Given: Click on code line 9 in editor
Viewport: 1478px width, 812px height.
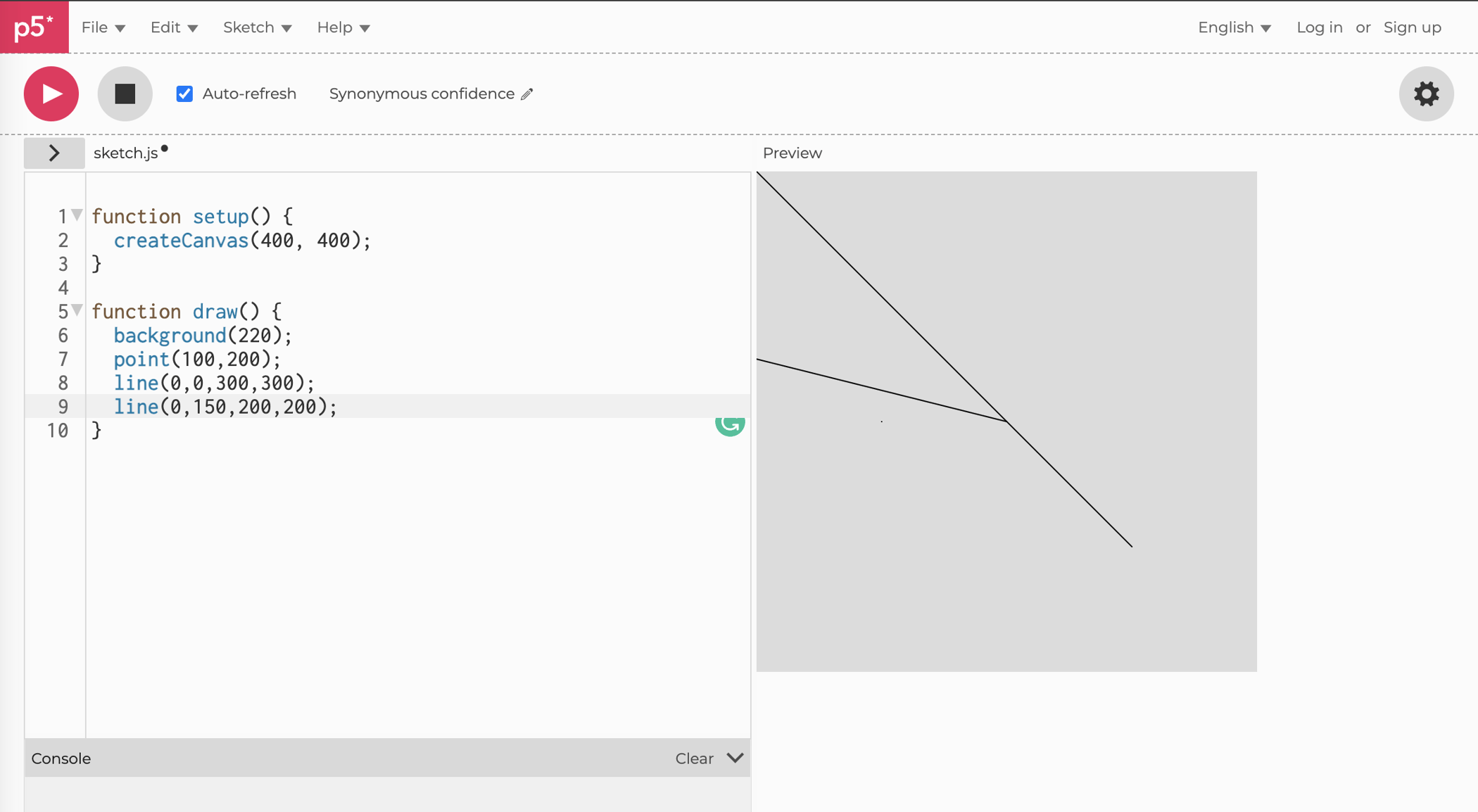Looking at the screenshot, I should point(225,407).
